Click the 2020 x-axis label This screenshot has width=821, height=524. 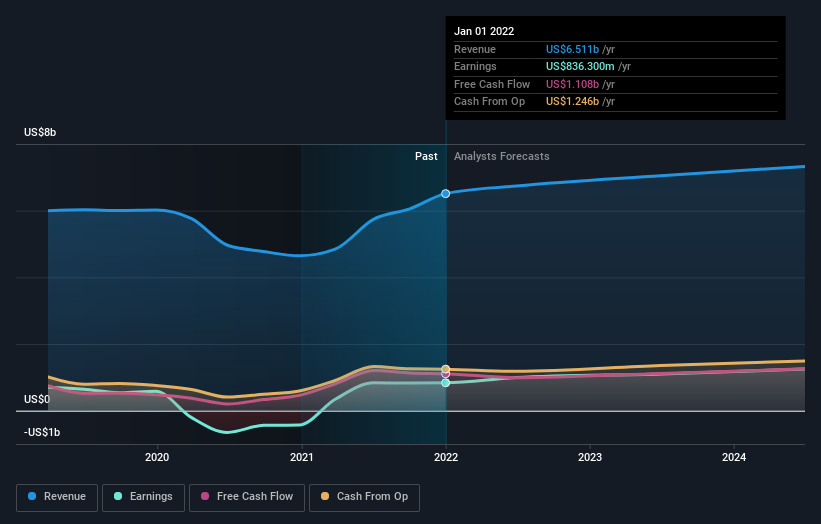pos(157,457)
